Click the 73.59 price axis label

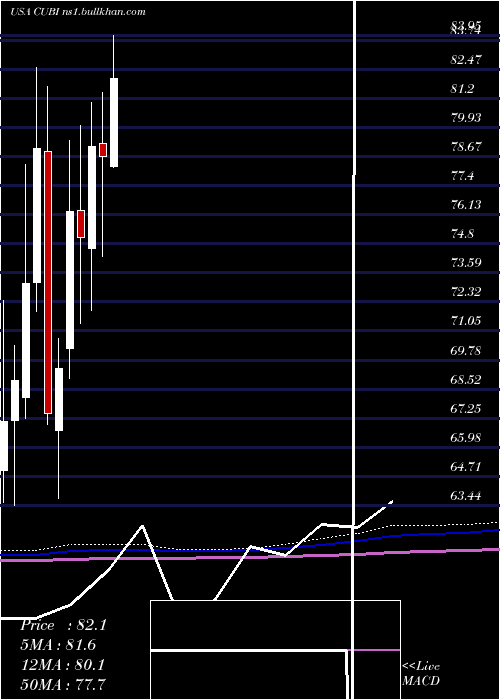coord(466,262)
